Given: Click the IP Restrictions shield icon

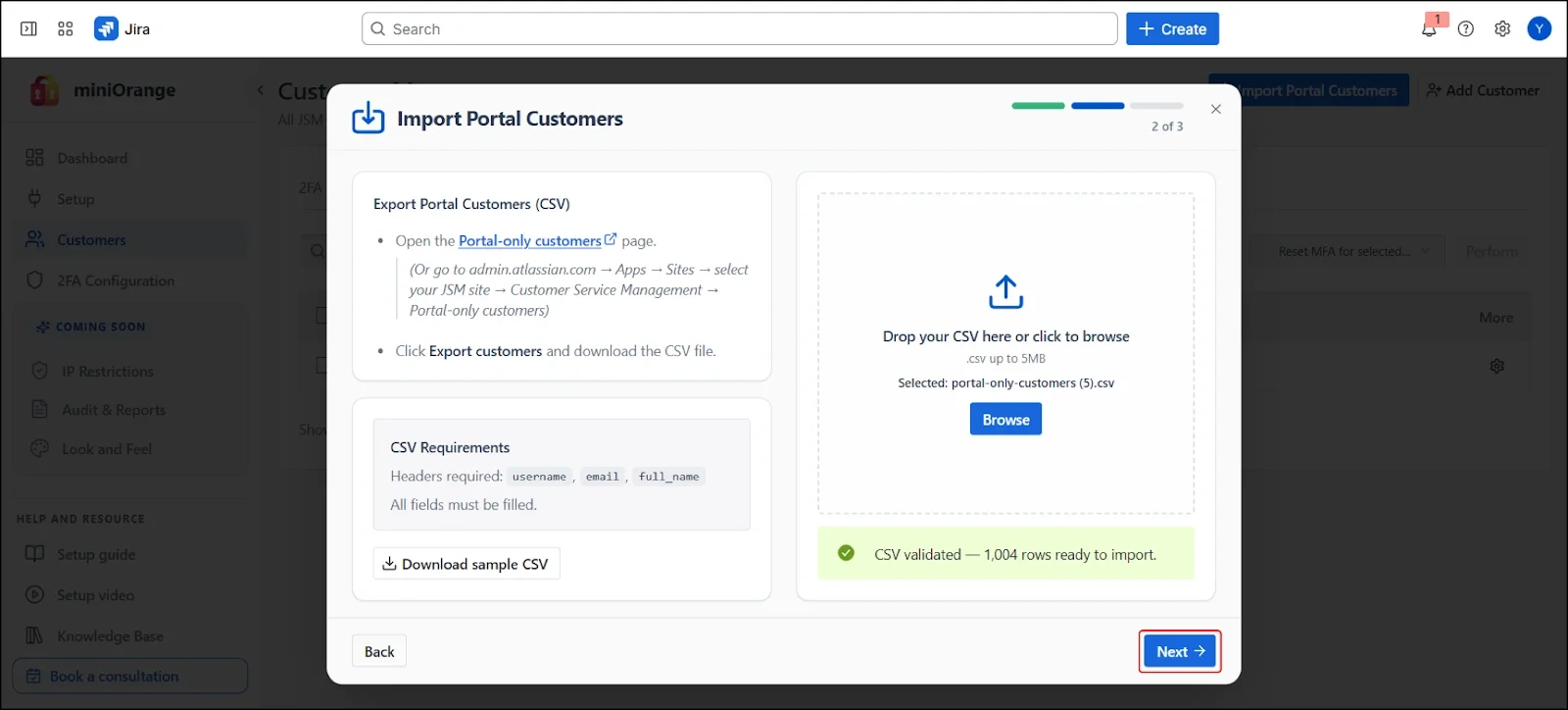Looking at the screenshot, I should pyautogui.click(x=40, y=371).
